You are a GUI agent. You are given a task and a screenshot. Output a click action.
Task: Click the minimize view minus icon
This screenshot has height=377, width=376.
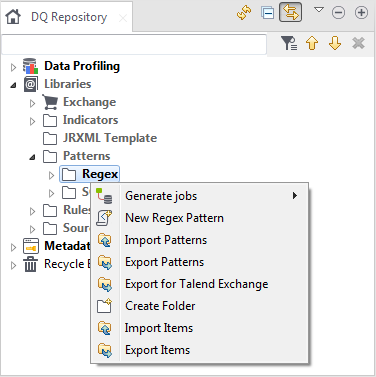tap(338, 13)
